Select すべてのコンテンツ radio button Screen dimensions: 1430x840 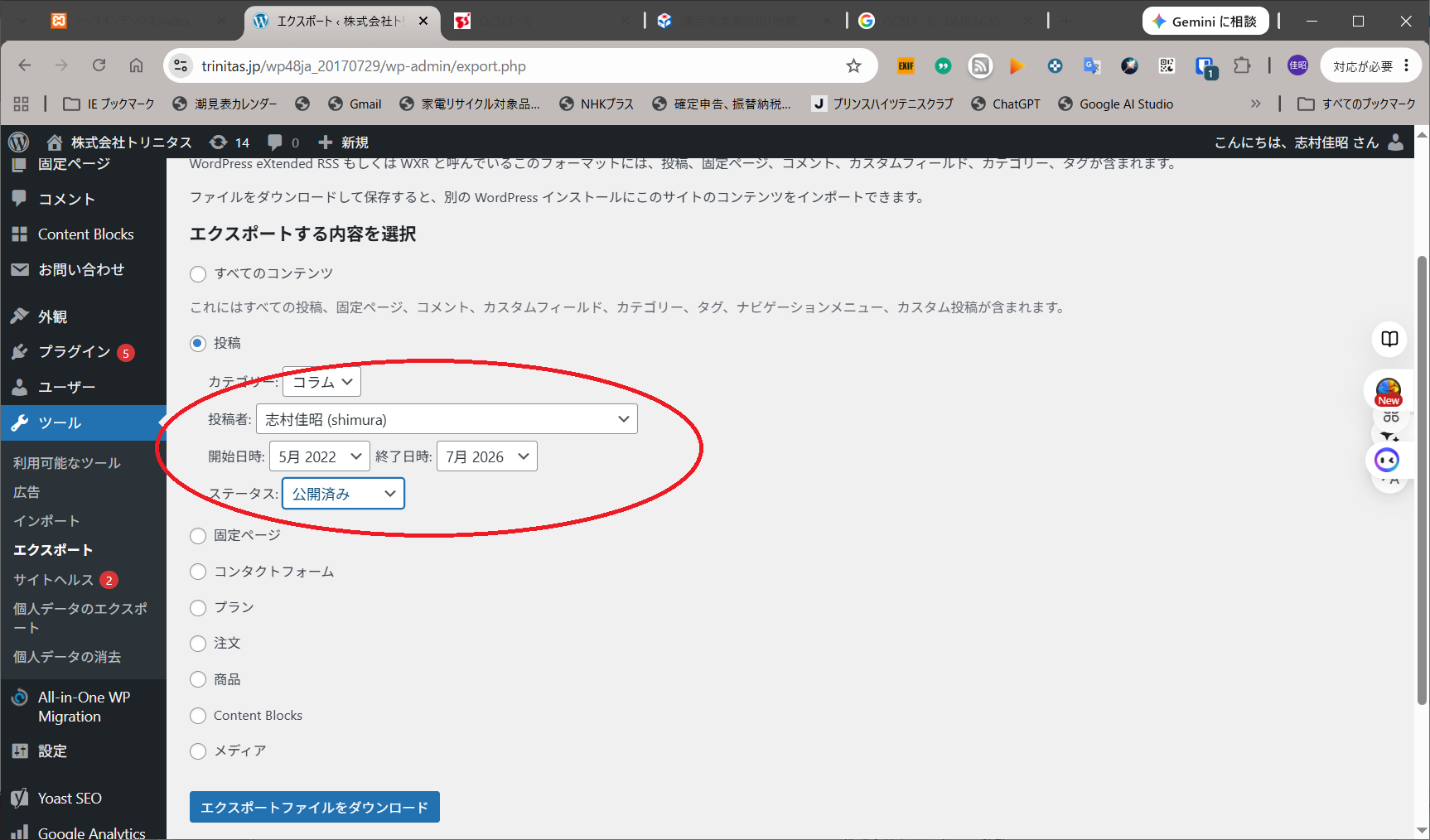(x=198, y=274)
